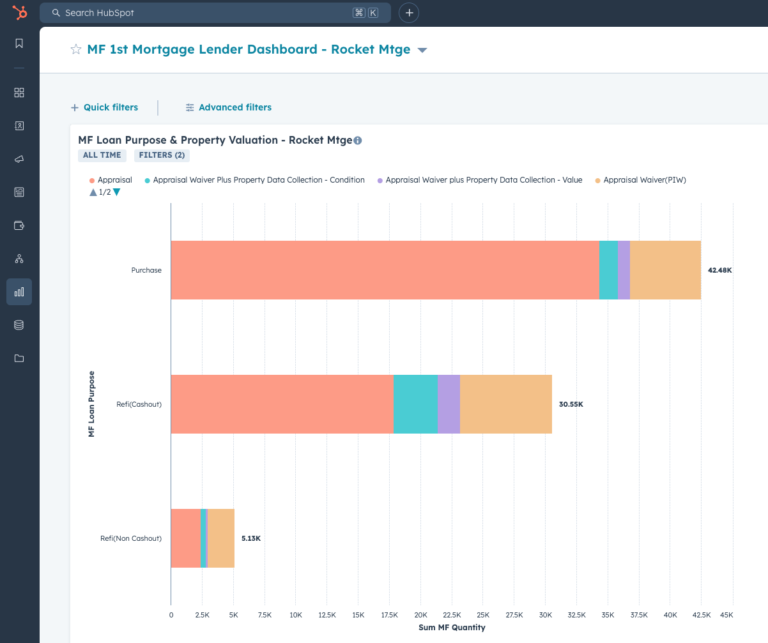Open the CRM contacts sidebar icon
The image size is (768, 643).
click(x=19, y=126)
